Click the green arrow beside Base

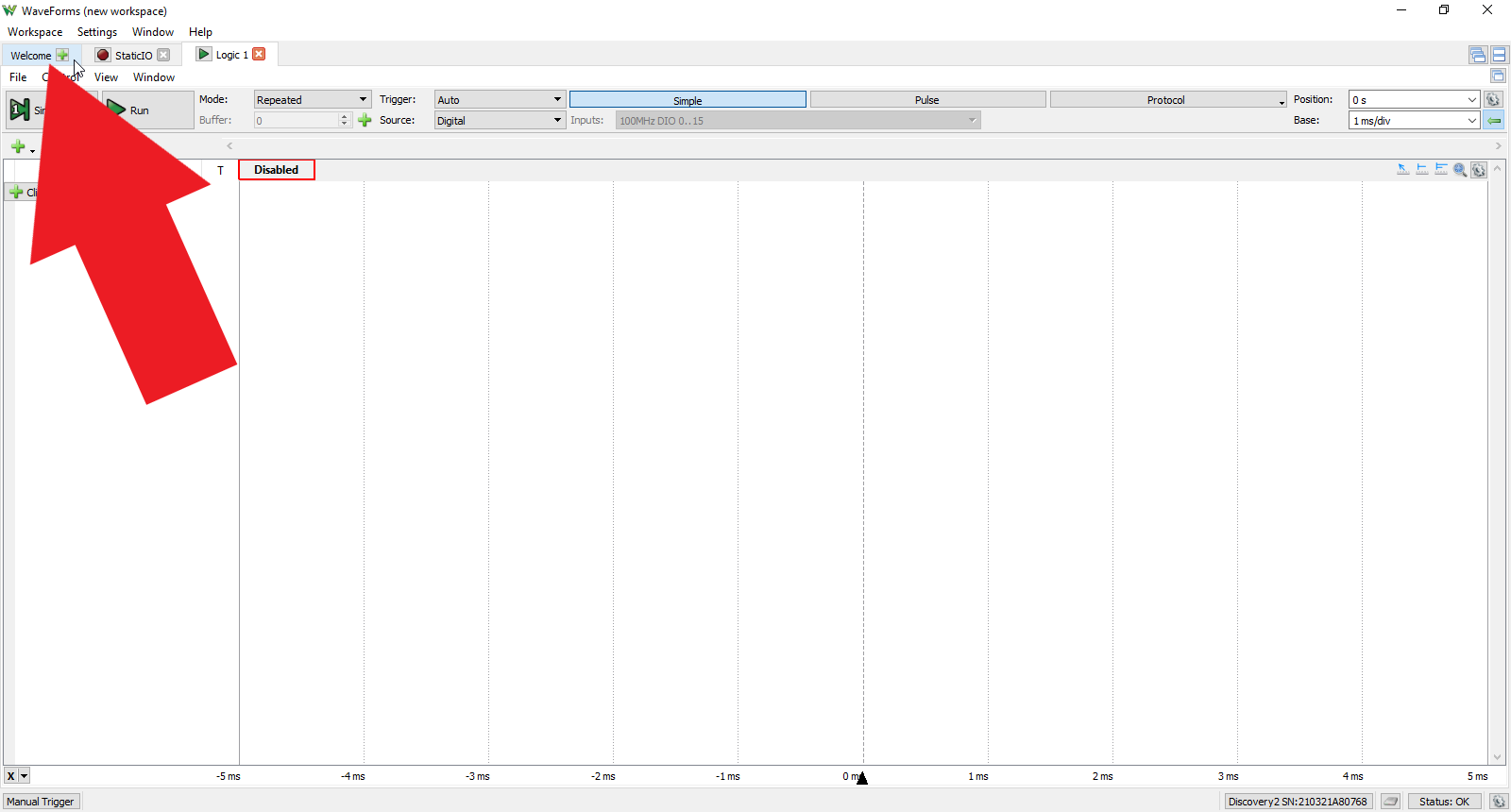click(x=1494, y=120)
